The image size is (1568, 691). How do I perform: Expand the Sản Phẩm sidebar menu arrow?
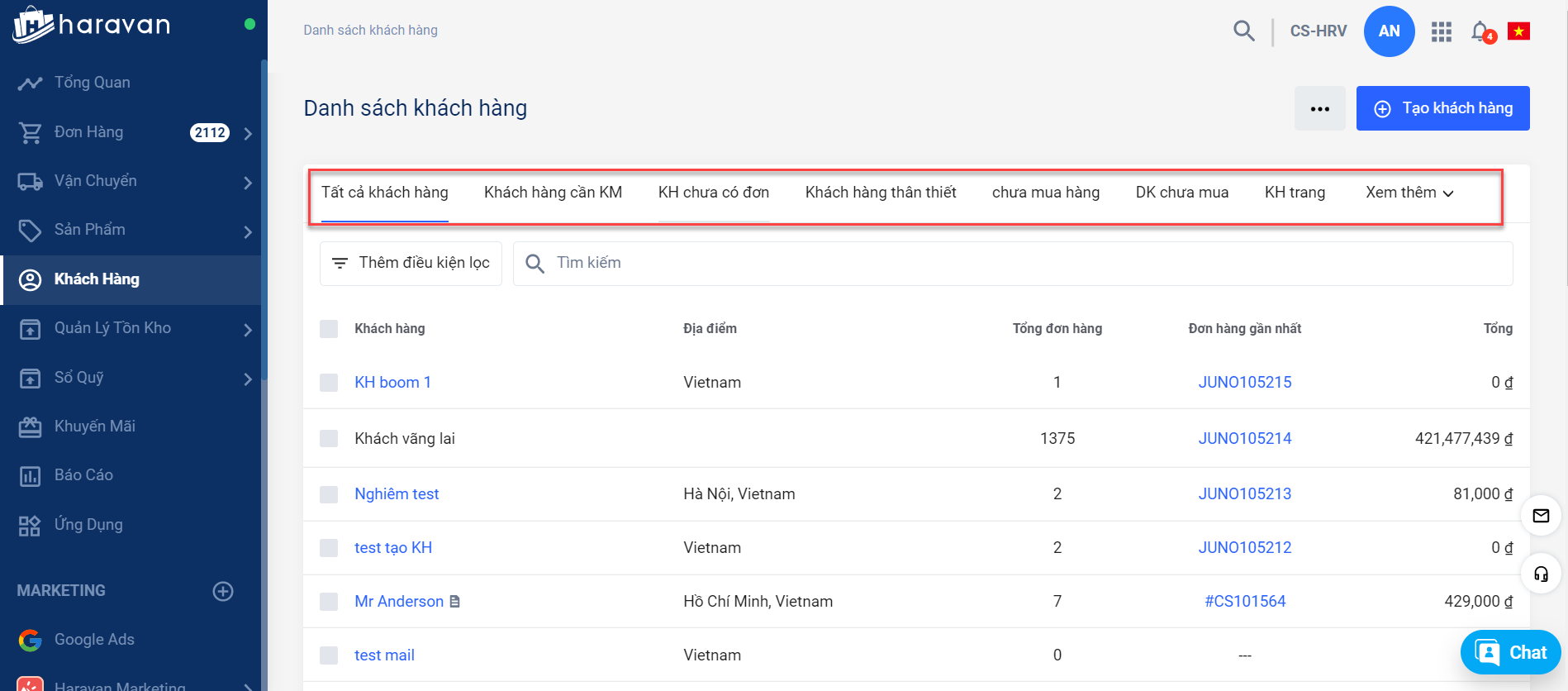[x=248, y=231]
